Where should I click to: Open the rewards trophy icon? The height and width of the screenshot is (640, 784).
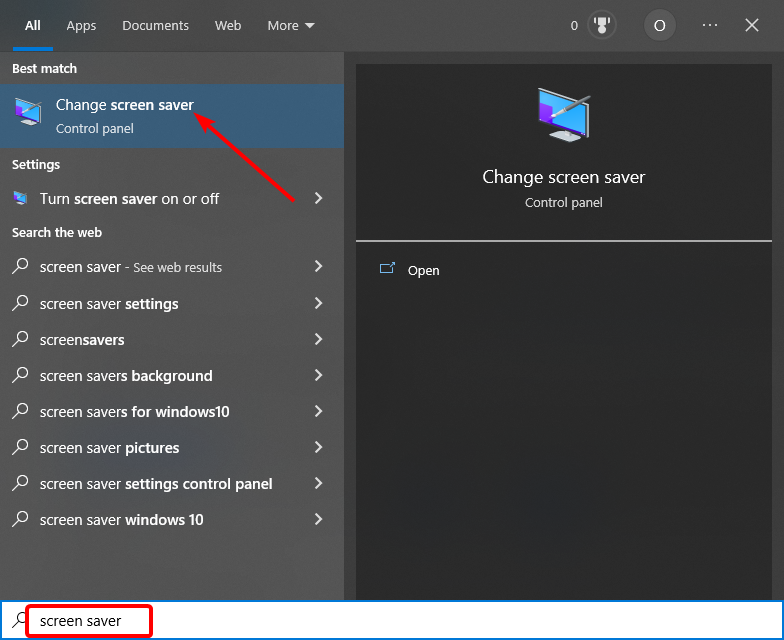coord(602,26)
